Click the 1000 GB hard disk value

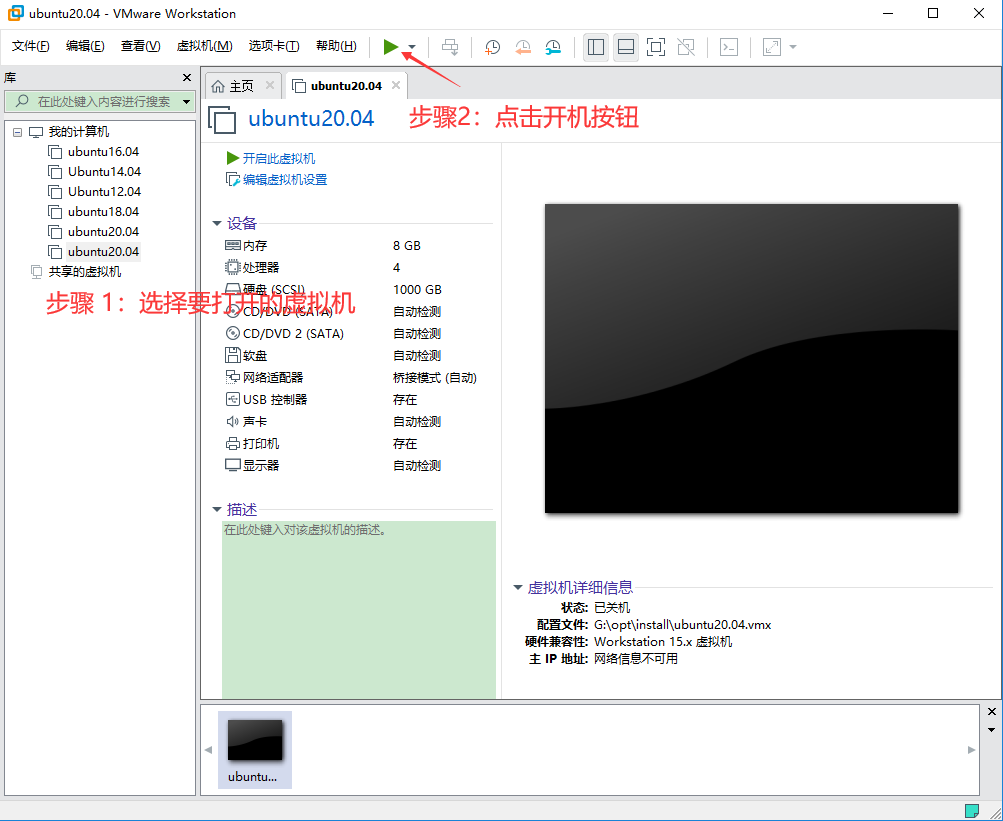pos(417,290)
